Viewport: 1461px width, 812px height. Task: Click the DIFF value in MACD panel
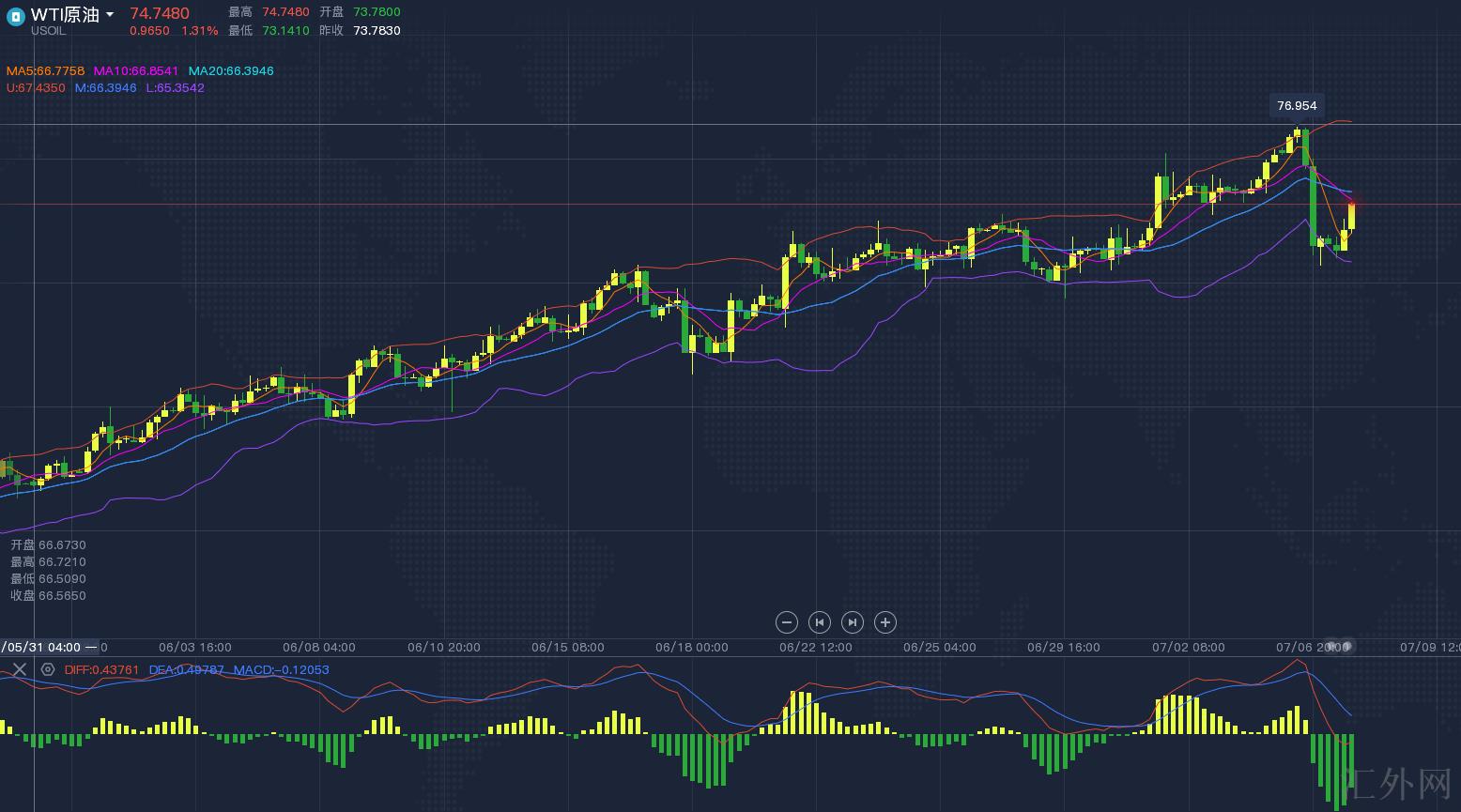pos(101,670)
